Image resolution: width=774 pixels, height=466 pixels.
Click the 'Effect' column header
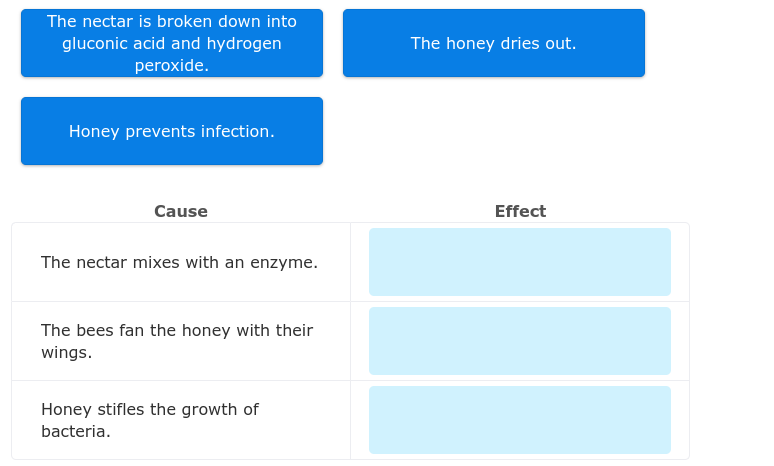point(520,211)
